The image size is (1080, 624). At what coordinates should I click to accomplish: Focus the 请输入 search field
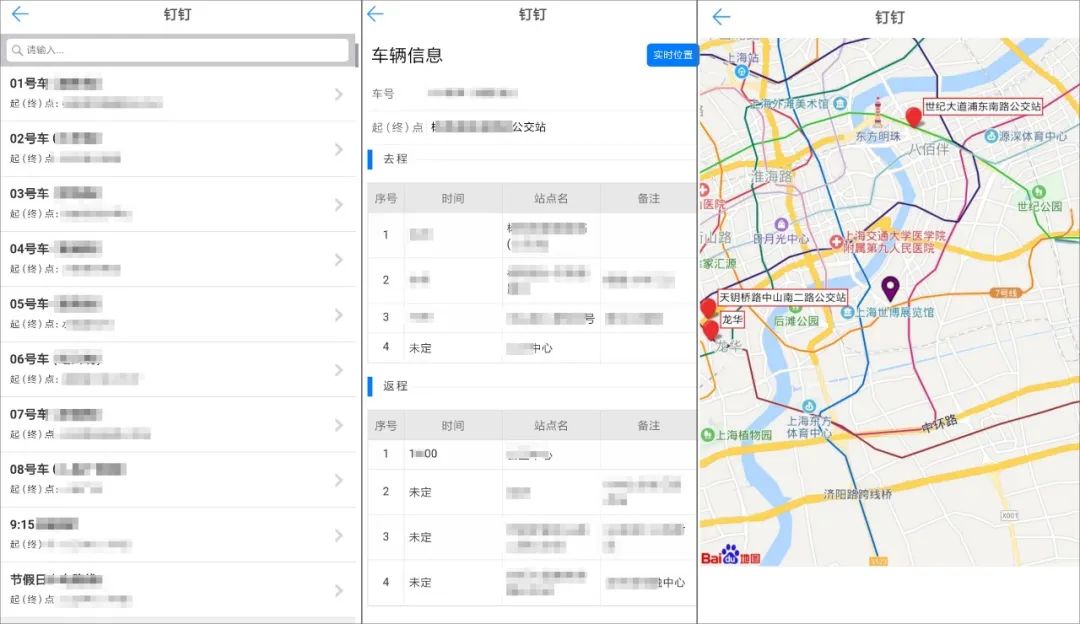click(x=178, y=50)
